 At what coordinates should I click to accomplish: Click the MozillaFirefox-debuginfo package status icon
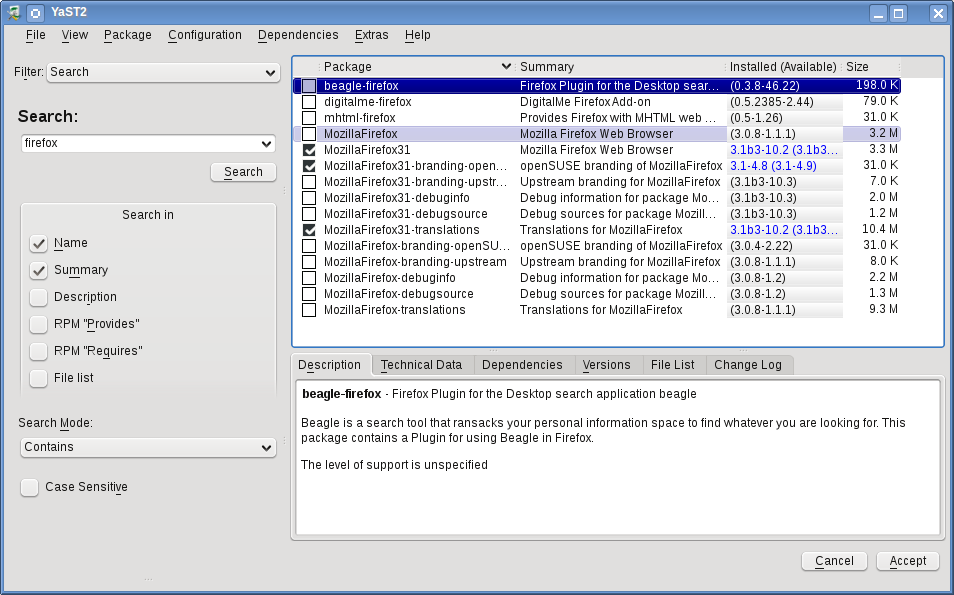(x=309, y=278)
